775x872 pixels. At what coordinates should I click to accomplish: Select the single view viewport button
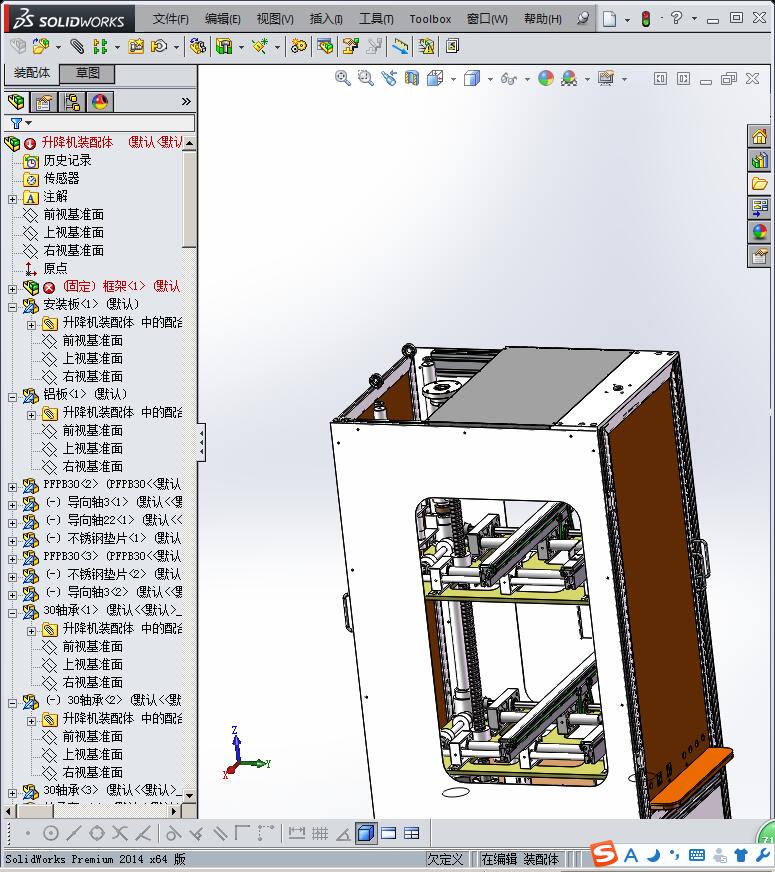(x=366, y=833)
